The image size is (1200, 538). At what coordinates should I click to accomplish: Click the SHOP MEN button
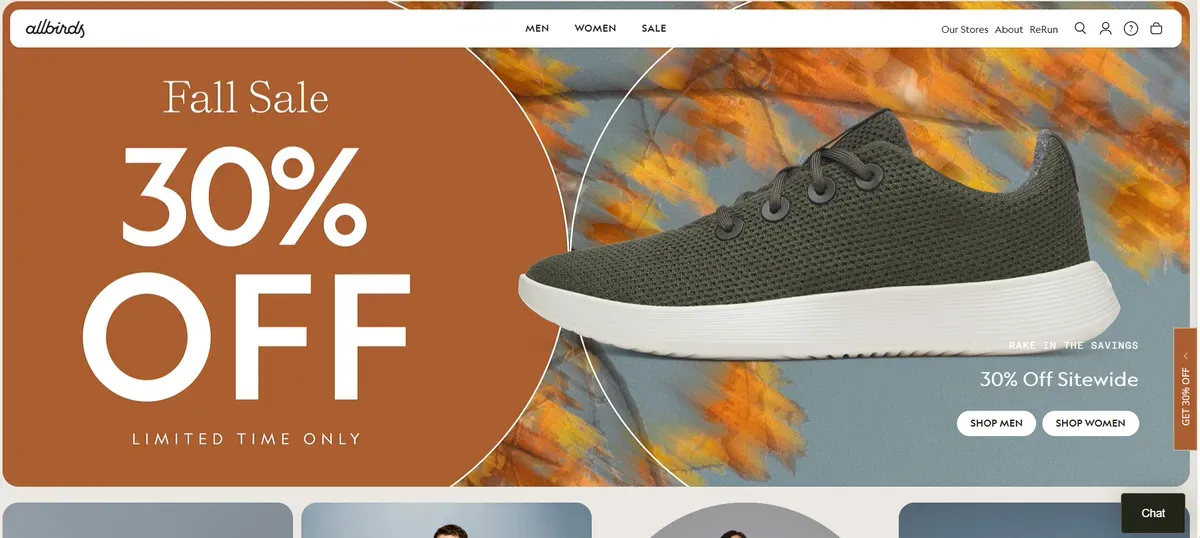[996, 423]
